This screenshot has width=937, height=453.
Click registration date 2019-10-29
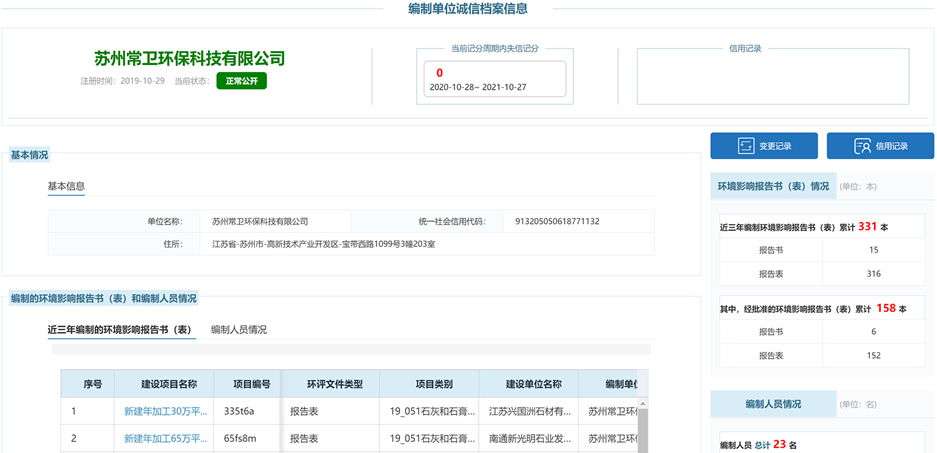[142, 81]
